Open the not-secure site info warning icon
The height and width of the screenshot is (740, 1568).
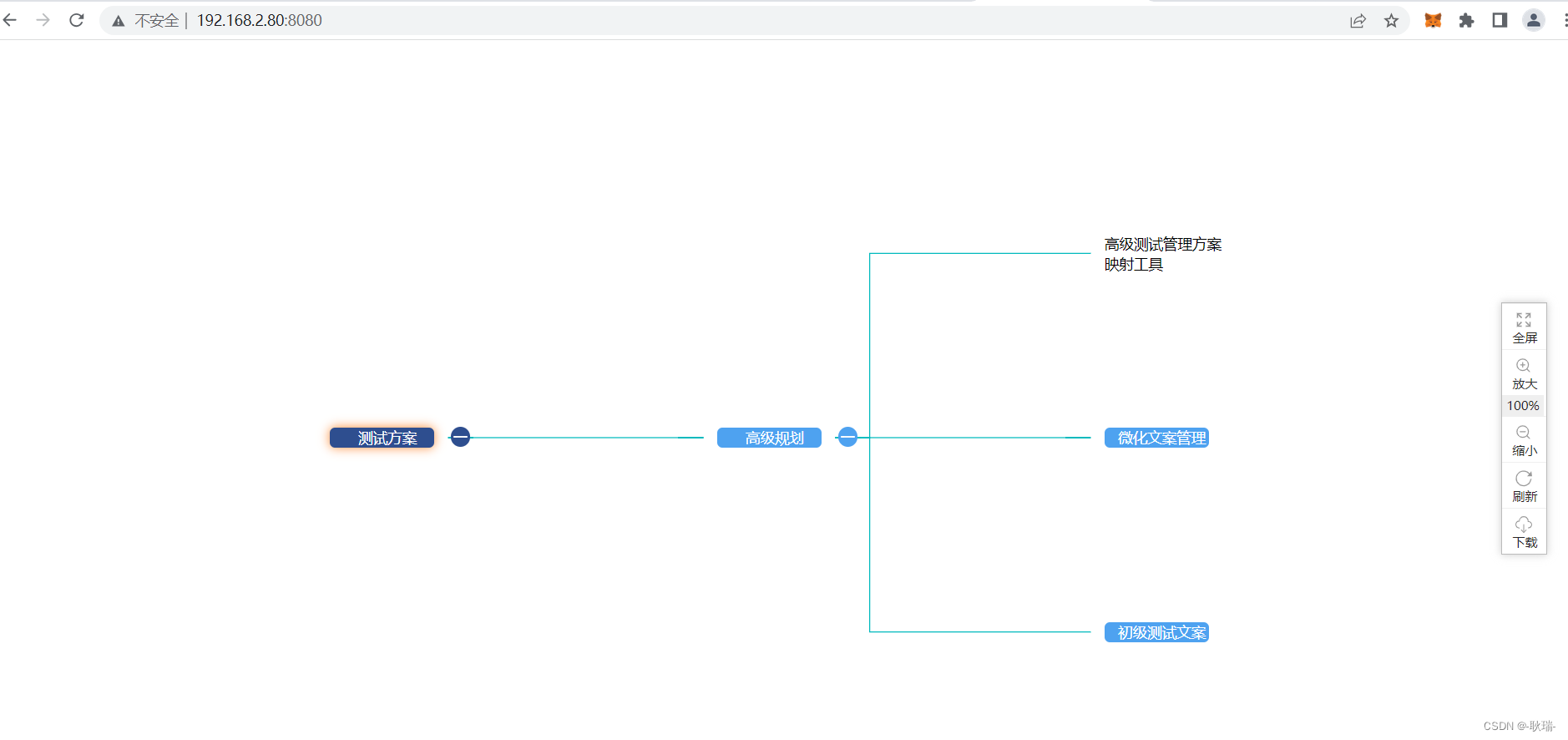[x=119, y=21]
